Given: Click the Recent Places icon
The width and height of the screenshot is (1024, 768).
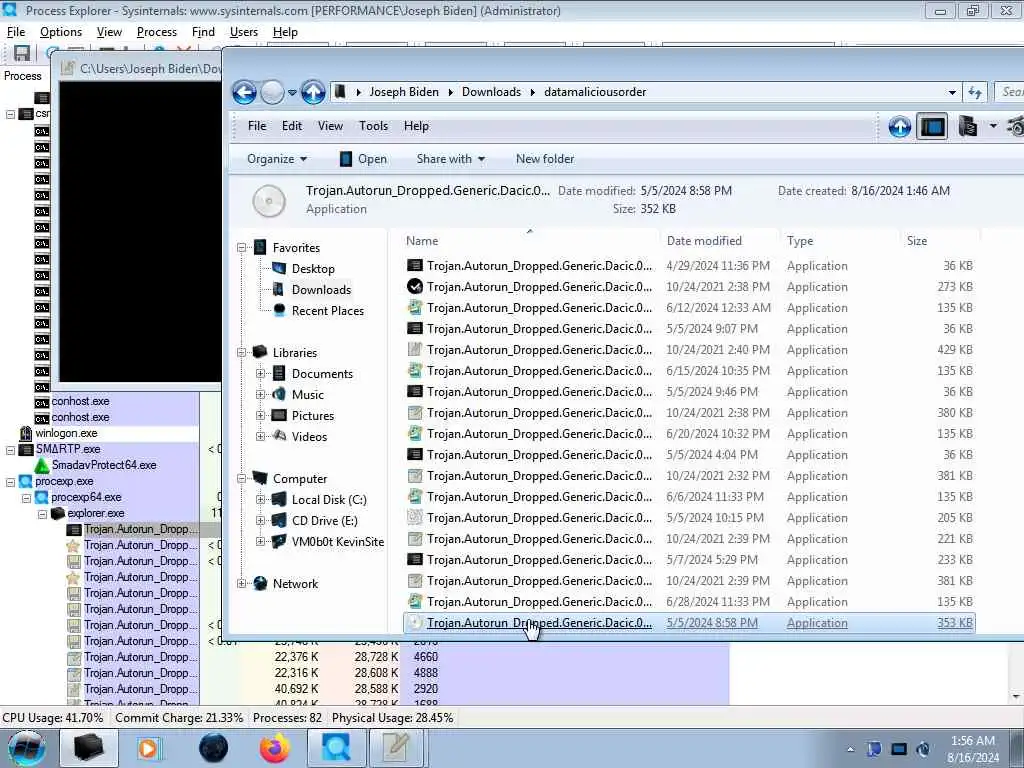Looking at the screenshot, I should click(x=280, y=310).
